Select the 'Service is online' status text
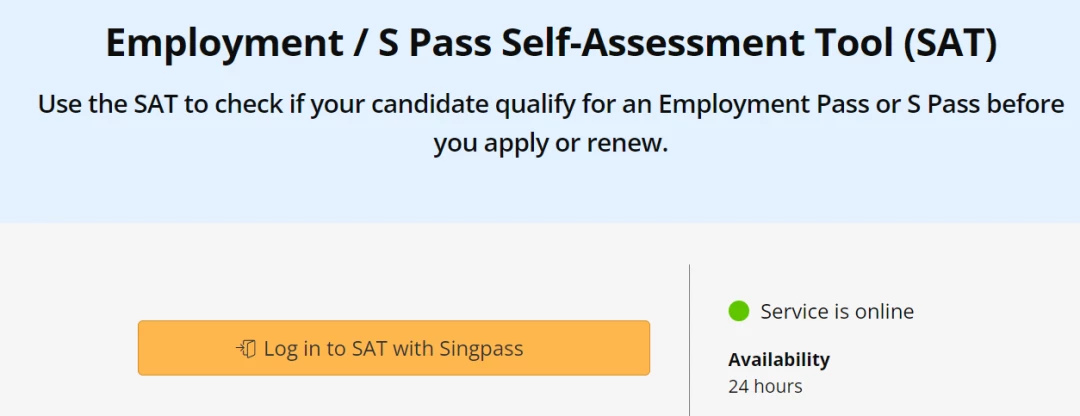Viewport: 1080px width, 416px height. point(837,311)
